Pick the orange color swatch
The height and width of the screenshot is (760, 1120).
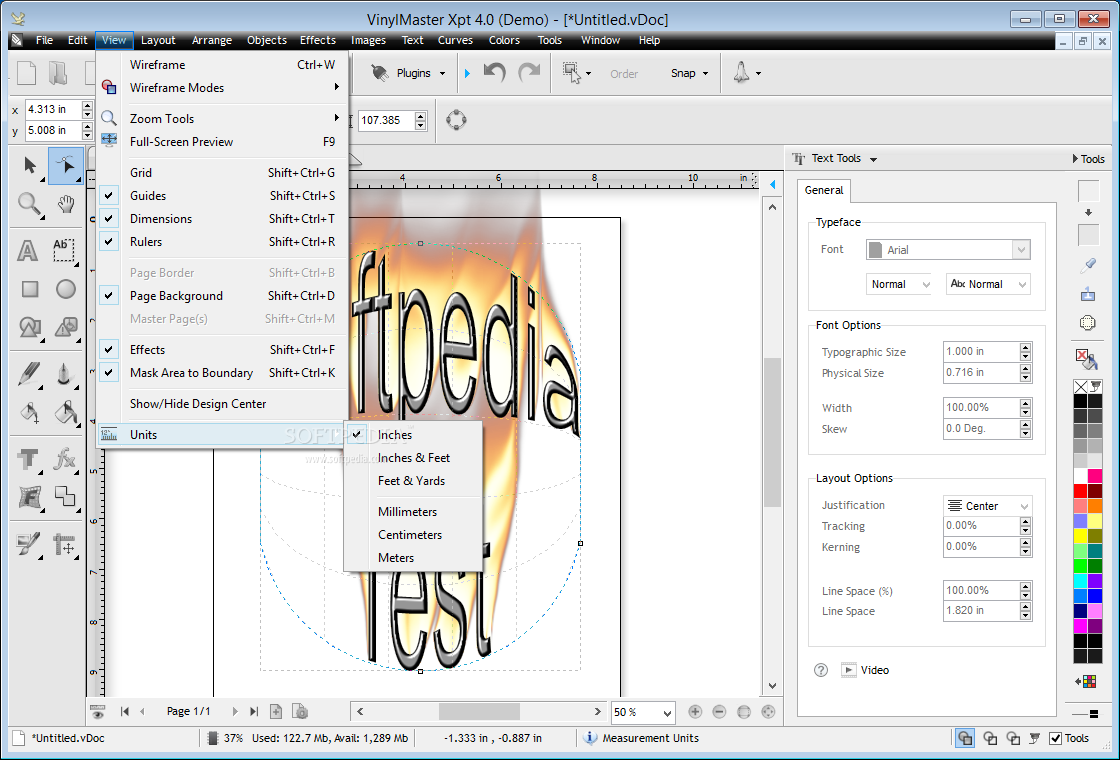click(1094, 506)
